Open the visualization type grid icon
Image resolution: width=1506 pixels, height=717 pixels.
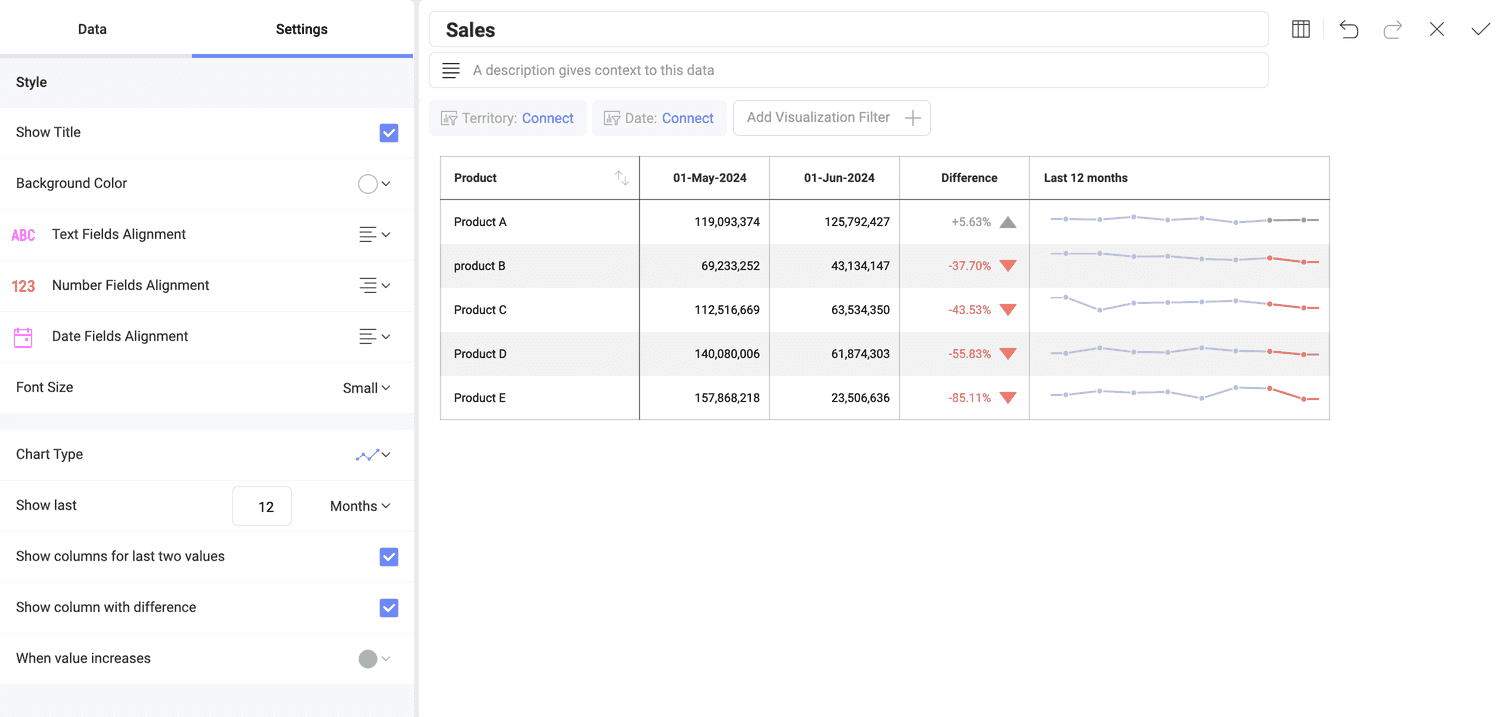(x=1301, y=29)
